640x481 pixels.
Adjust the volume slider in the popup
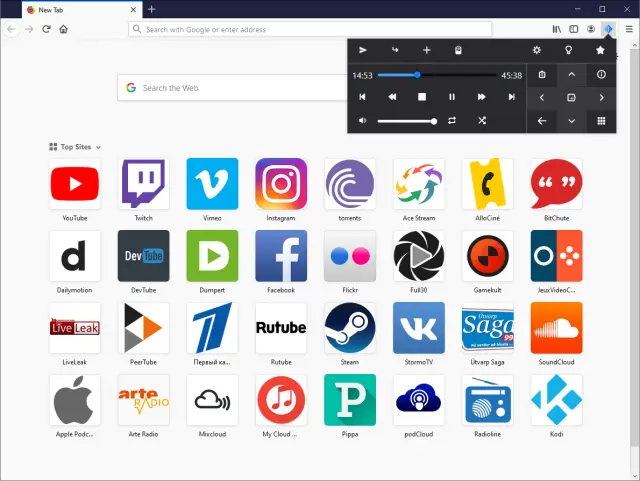pos(407,121)
